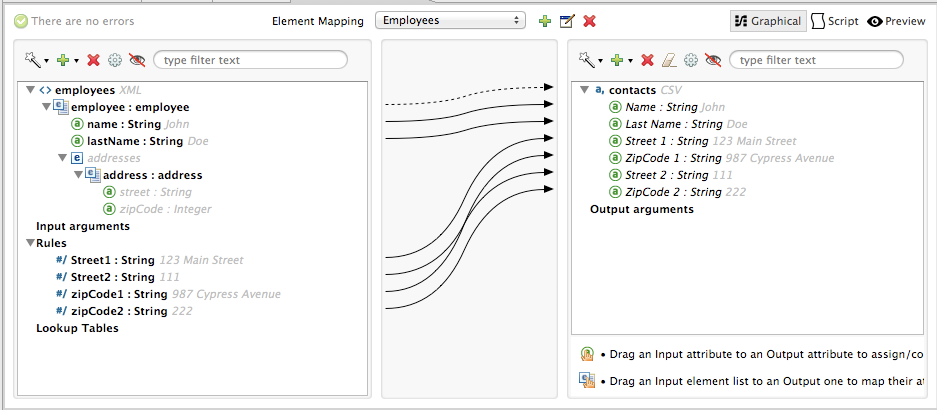Screen dimensions: 937x410
Task: Switch to Graphical view mode
Action: click(x=767, y=21)
